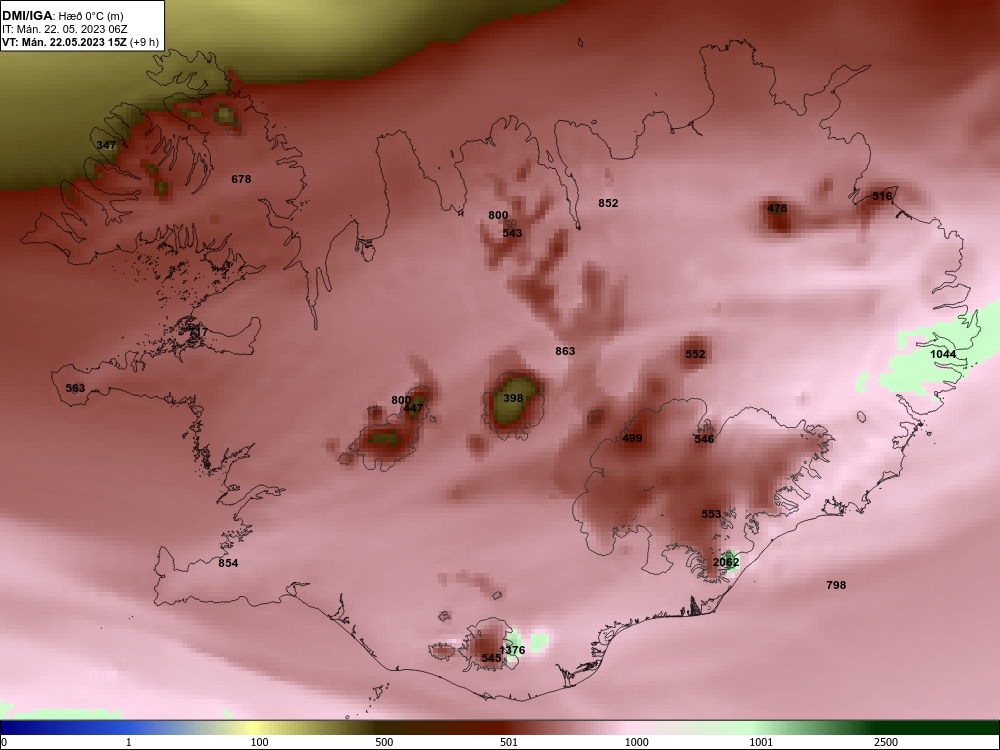Select the 1044 value on green area
This screenshot has width=1000, height=750.
943,354
